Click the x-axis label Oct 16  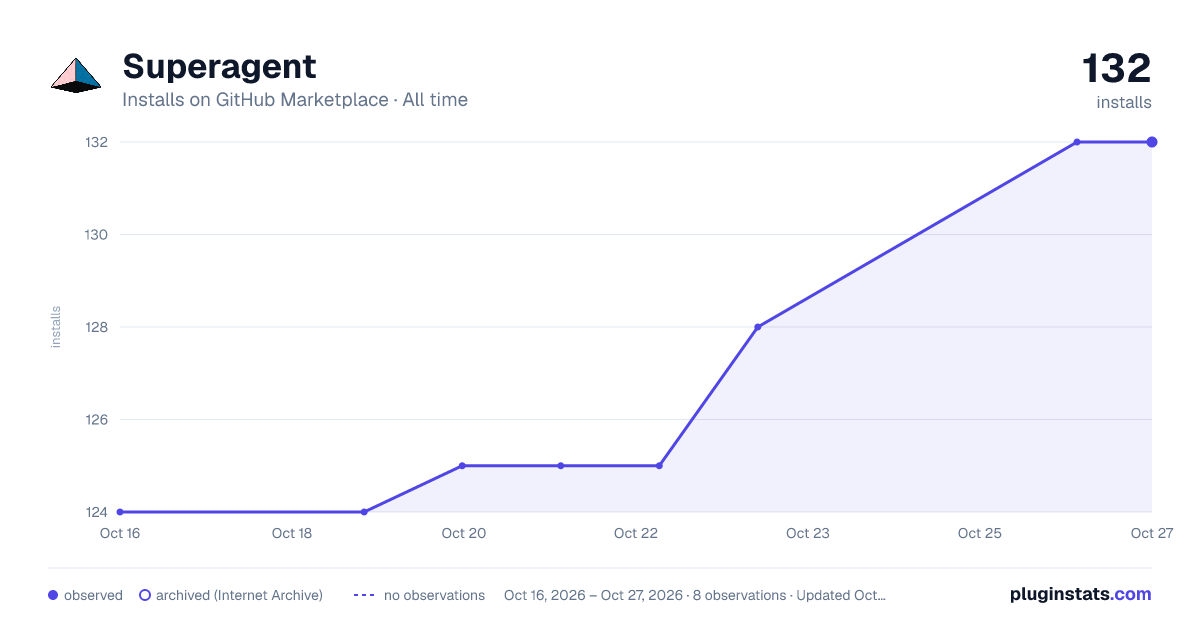coord(120,534)
